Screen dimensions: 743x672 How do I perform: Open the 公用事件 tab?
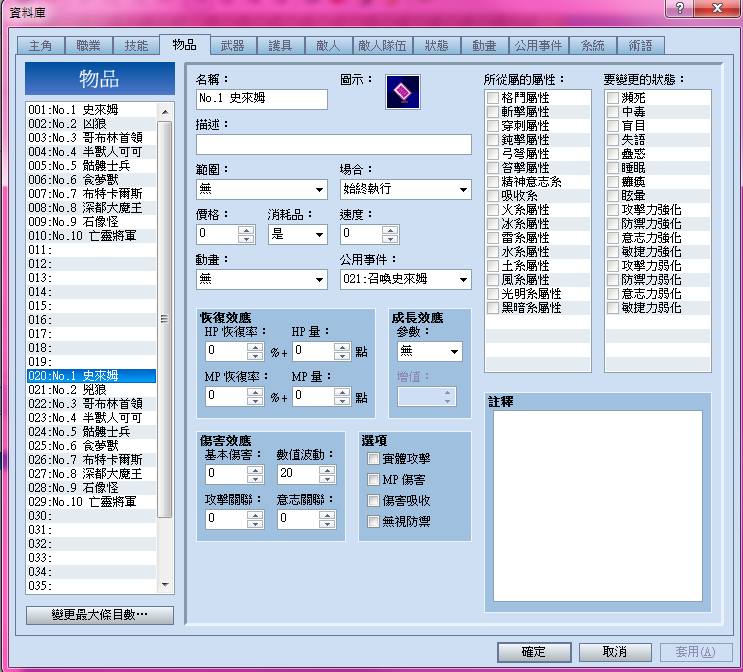tap(538, 46)
